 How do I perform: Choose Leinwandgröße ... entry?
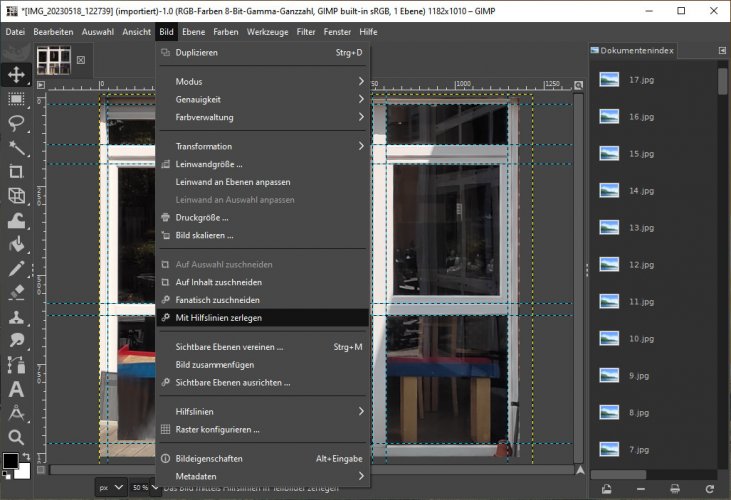tap(263, 164)
